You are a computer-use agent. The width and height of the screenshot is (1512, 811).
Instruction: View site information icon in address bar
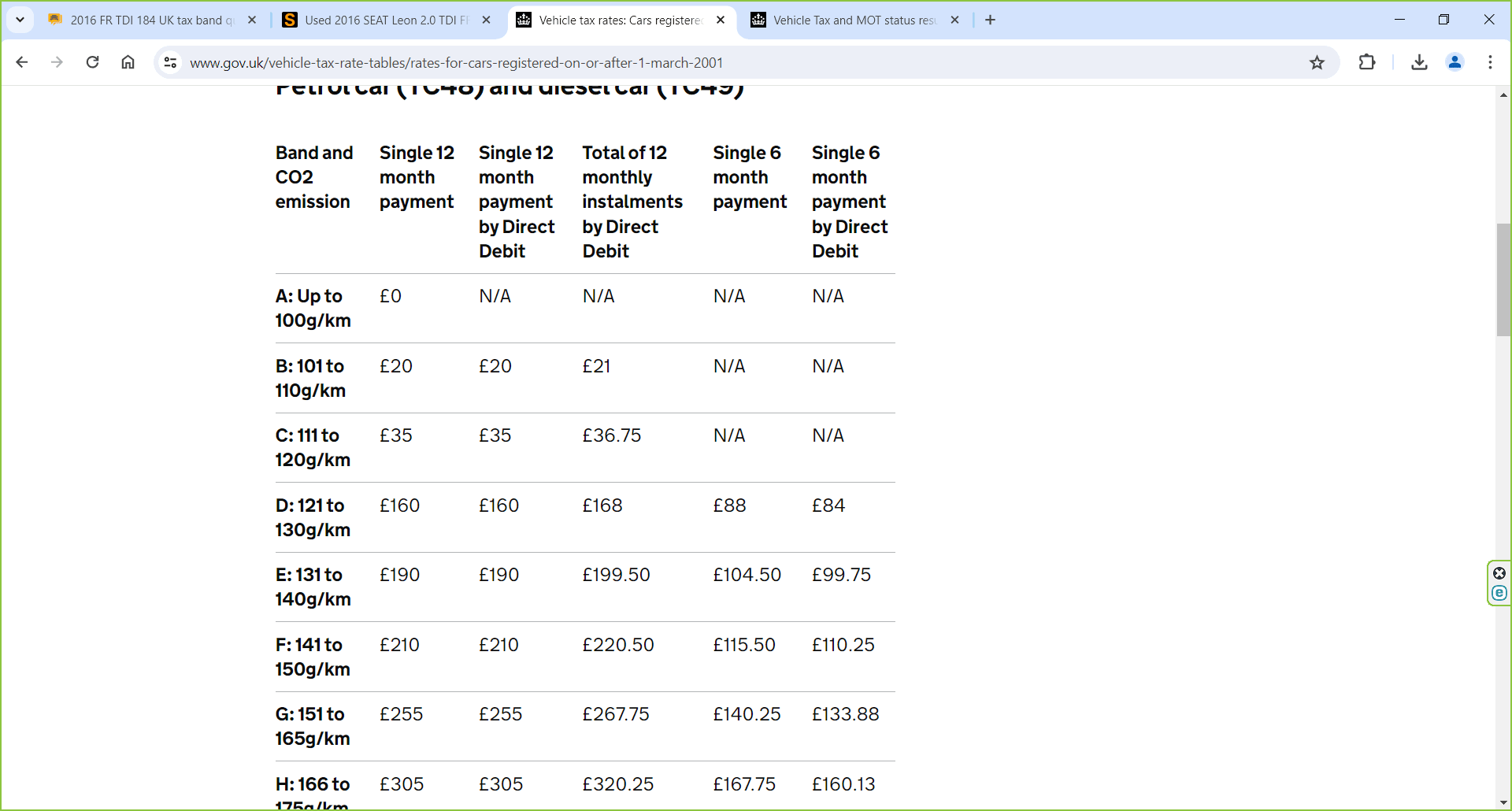coord(170,62)
